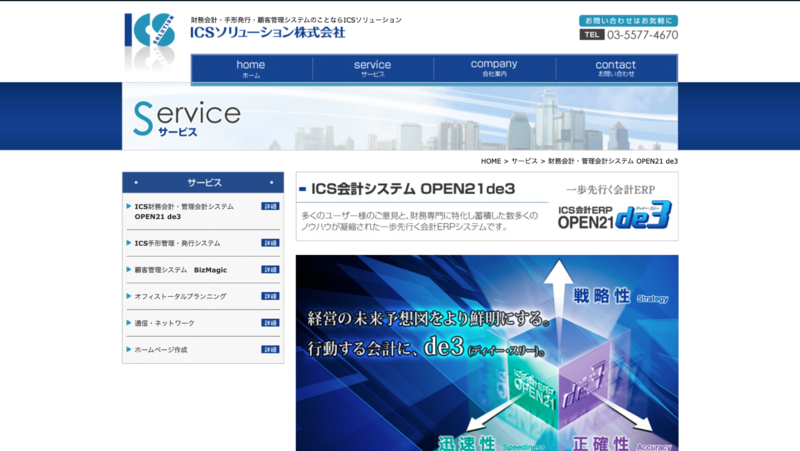
Task: Click the de3 hero banner image
Action: [487, 353]
